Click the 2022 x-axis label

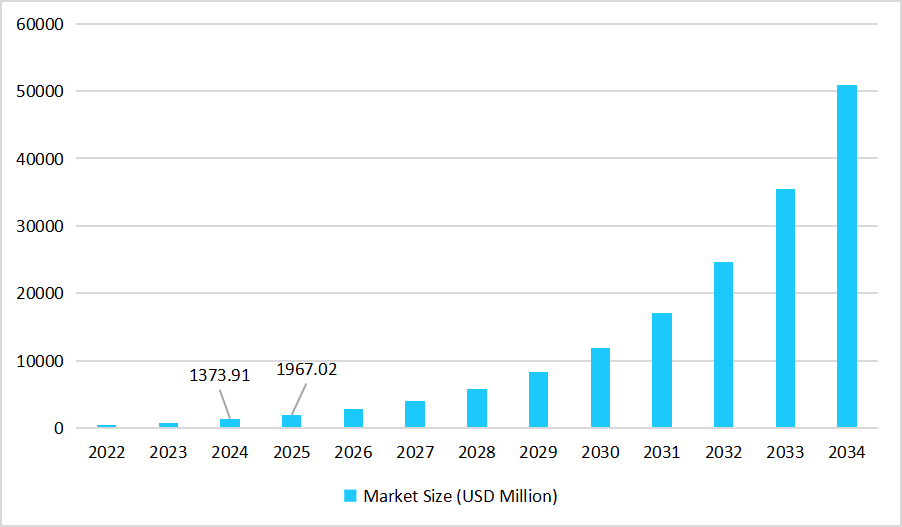click(107, 453)
